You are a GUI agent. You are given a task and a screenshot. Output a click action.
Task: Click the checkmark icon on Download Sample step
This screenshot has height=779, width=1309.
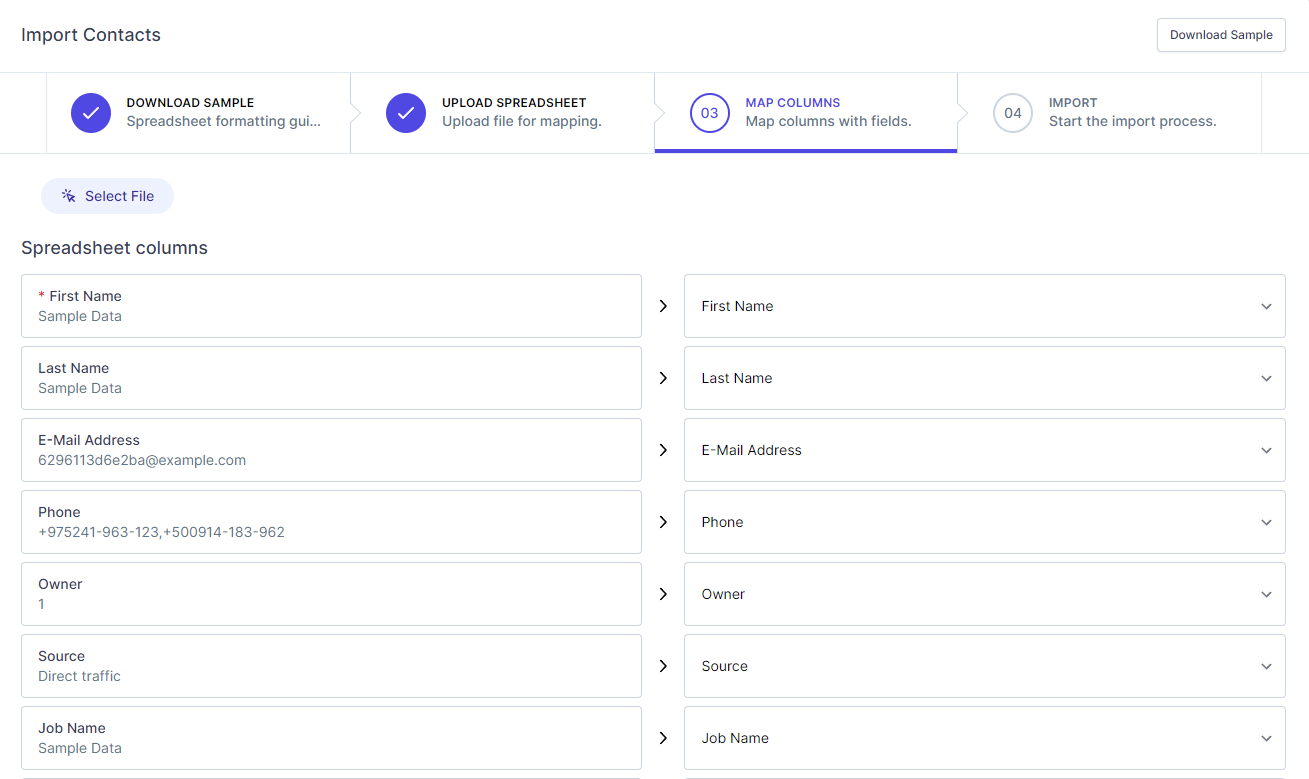[91, 113]
